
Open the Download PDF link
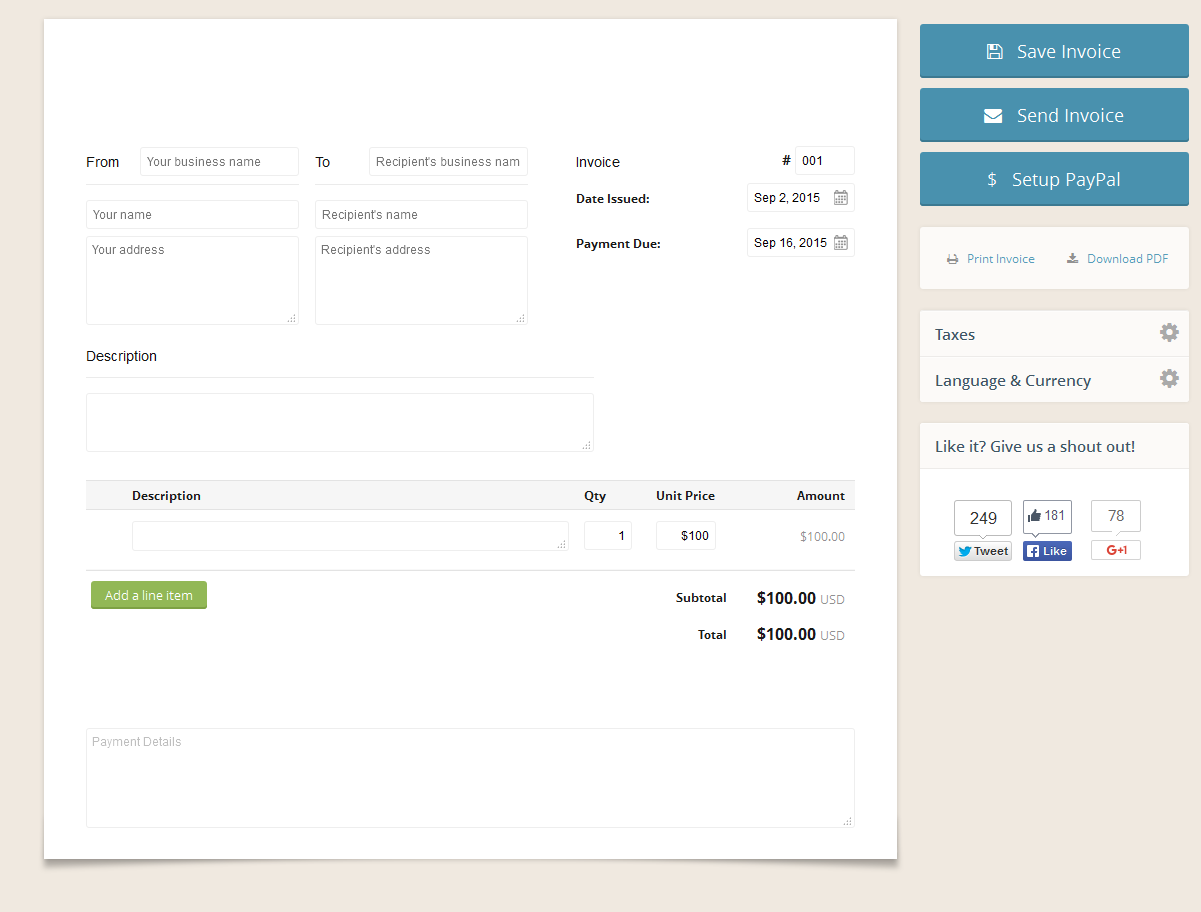point(1126,258)
